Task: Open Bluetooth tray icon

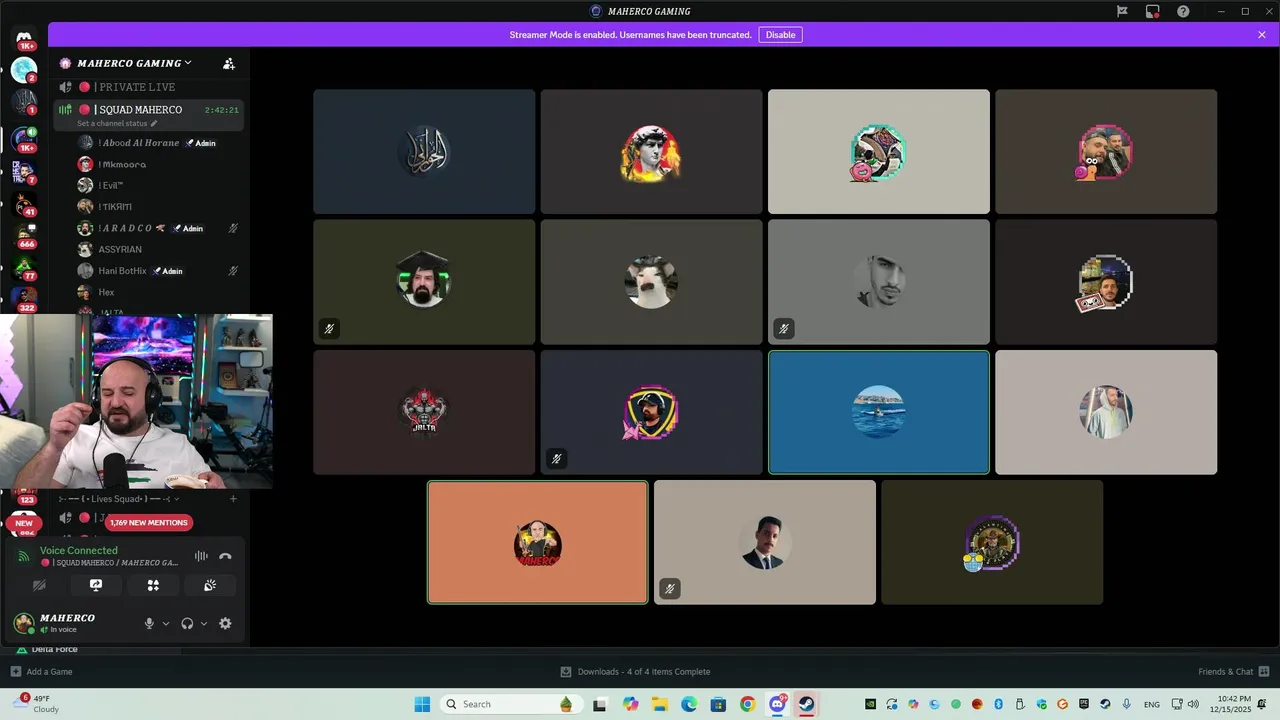Action: click(x=998, y=704)
